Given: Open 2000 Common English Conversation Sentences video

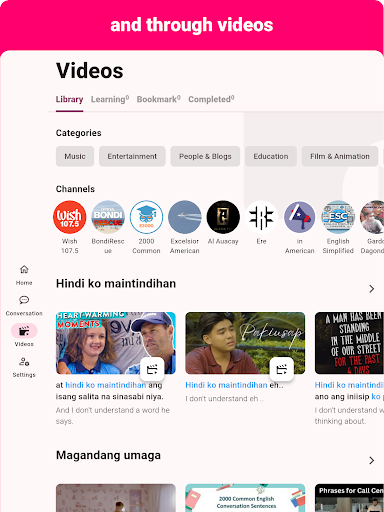Looking at the screenshot, I should coord(245,498).
